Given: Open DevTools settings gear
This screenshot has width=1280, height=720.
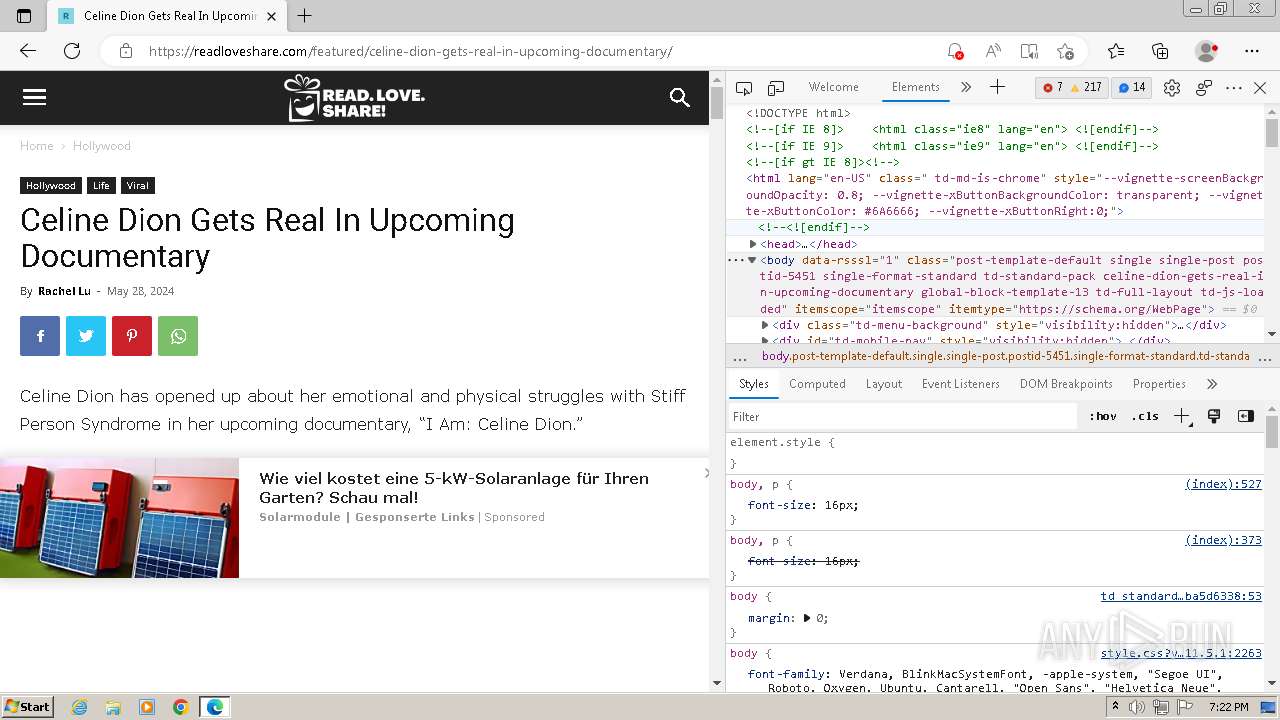Looking at the screenshot, I should click(x=1172, y=88).
